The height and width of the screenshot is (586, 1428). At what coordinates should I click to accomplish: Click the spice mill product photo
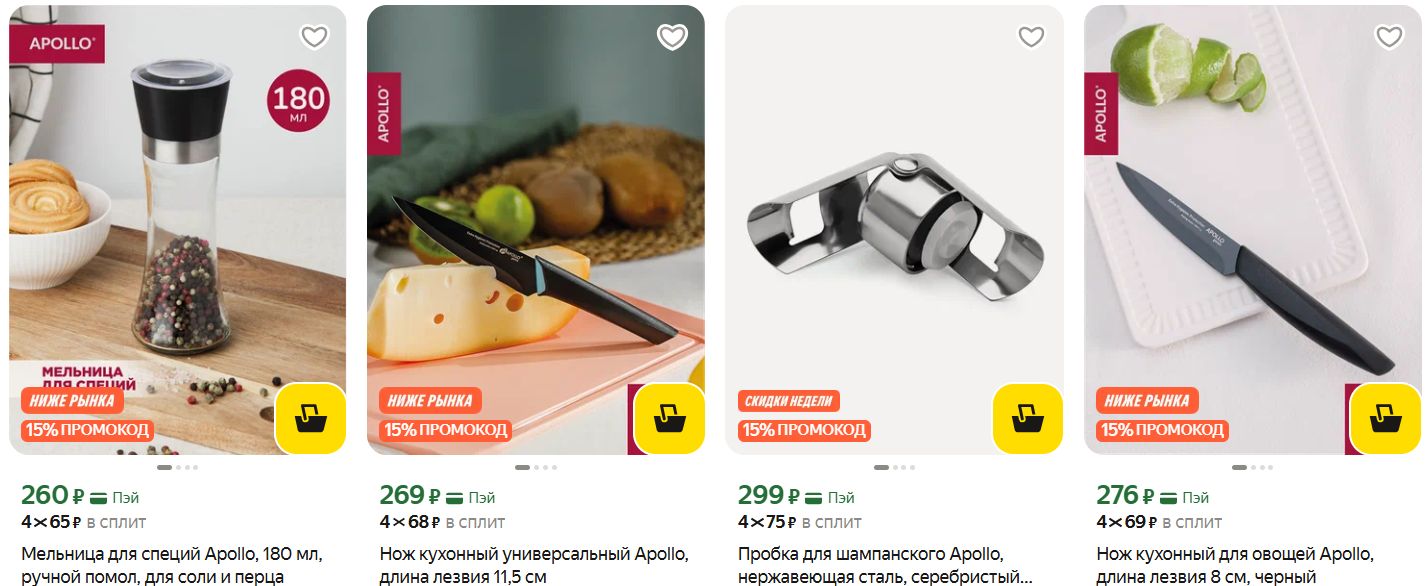(178, 230)
